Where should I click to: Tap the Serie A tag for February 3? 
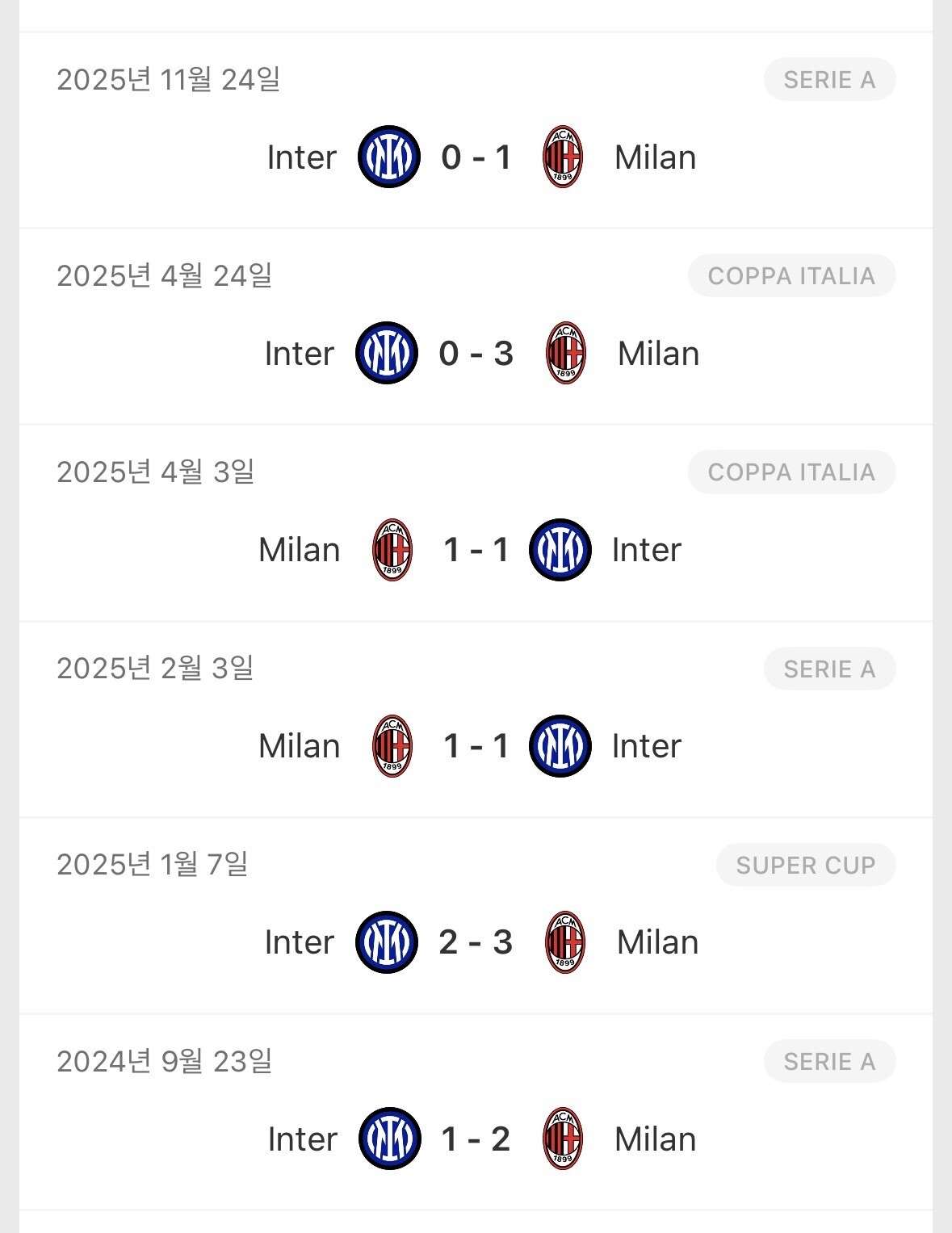click(x=829, y=669)
